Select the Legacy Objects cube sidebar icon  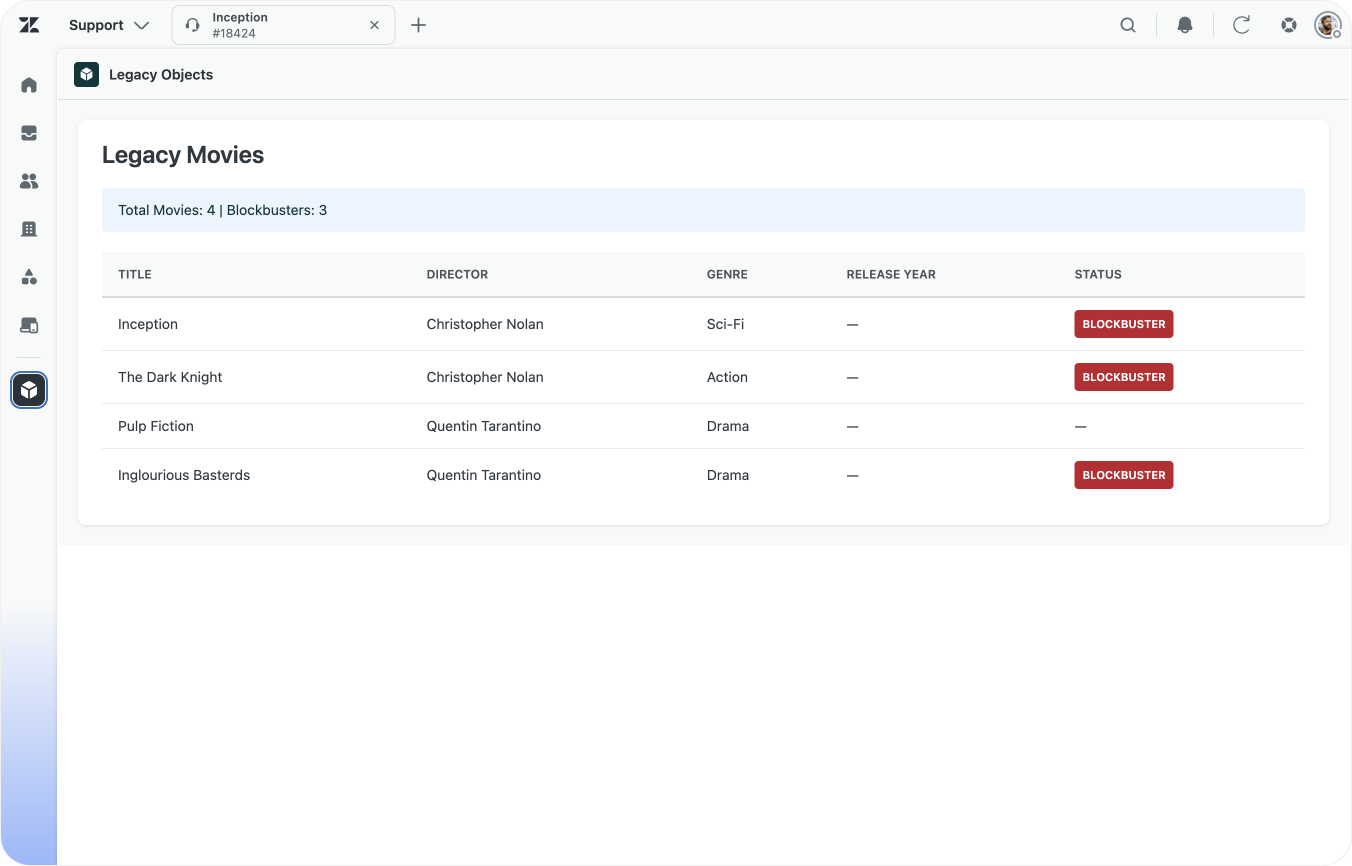29,390
